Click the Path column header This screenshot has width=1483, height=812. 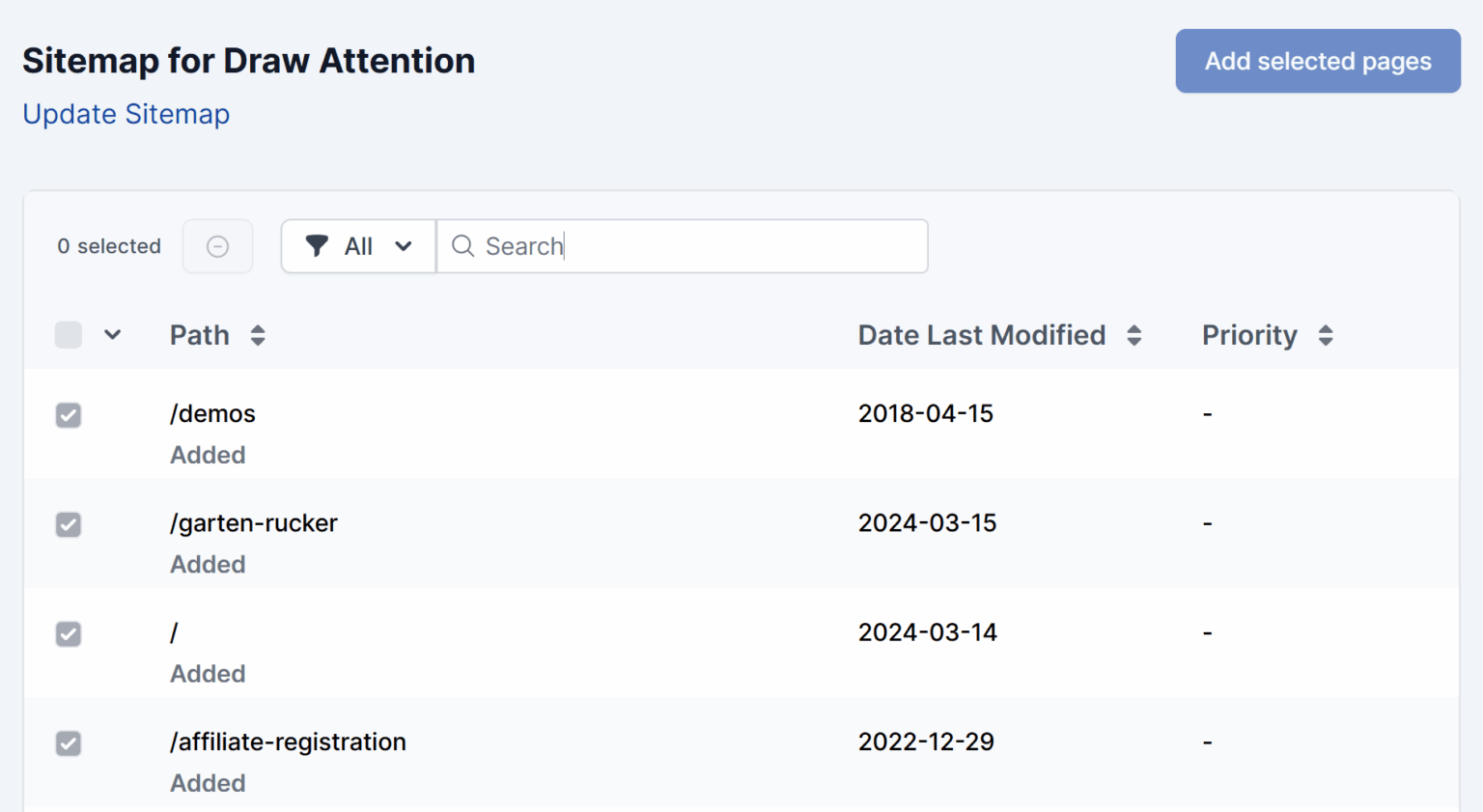pos(200,335)
